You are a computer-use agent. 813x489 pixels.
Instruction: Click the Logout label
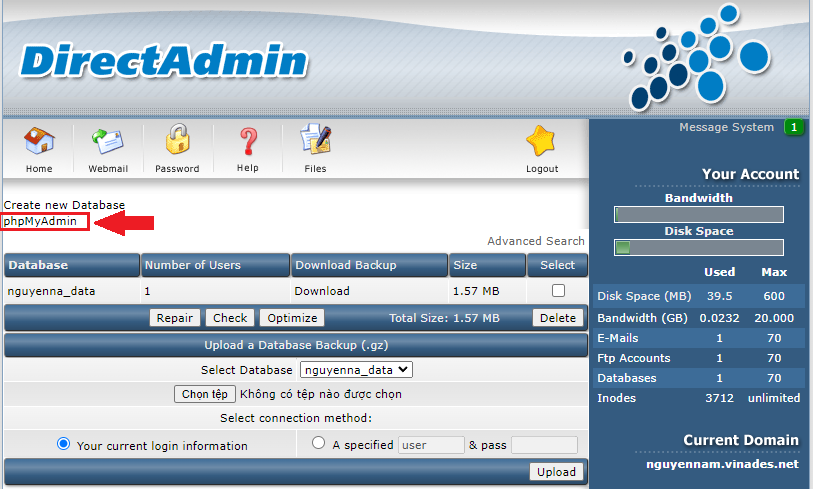(x=542, y=169)
